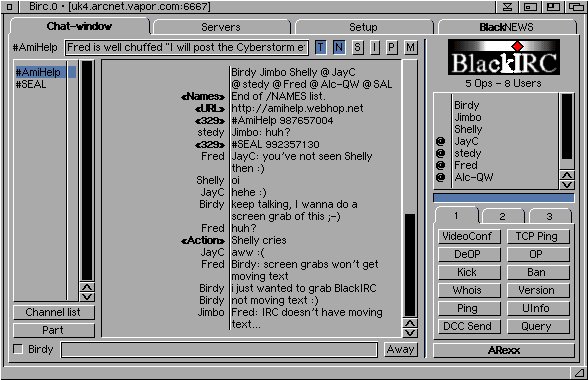Click the window depth gadget in title bar

coord(576,7)
